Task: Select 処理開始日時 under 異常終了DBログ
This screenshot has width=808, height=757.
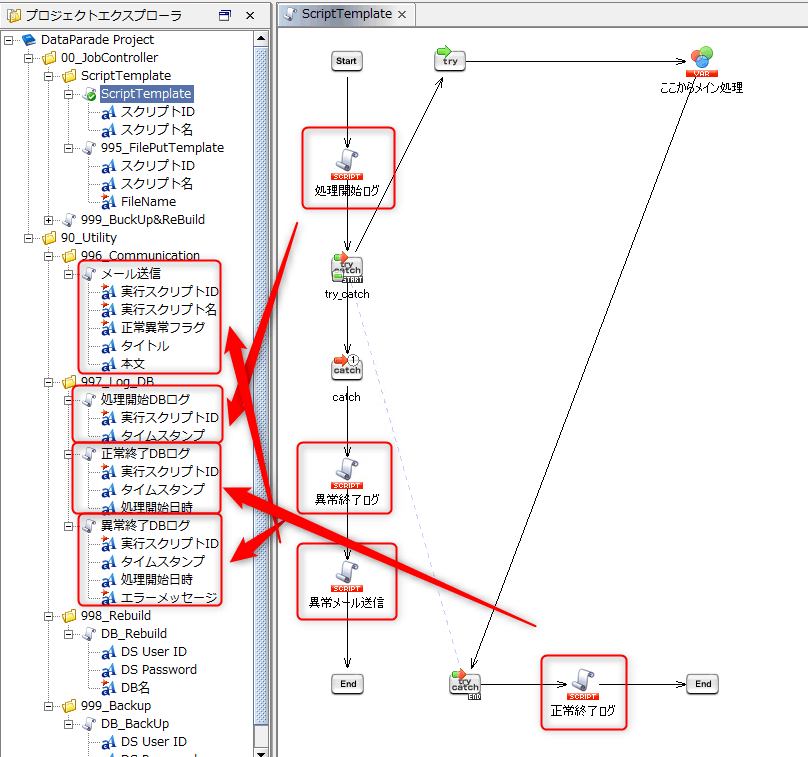Action: click(157, 580)
